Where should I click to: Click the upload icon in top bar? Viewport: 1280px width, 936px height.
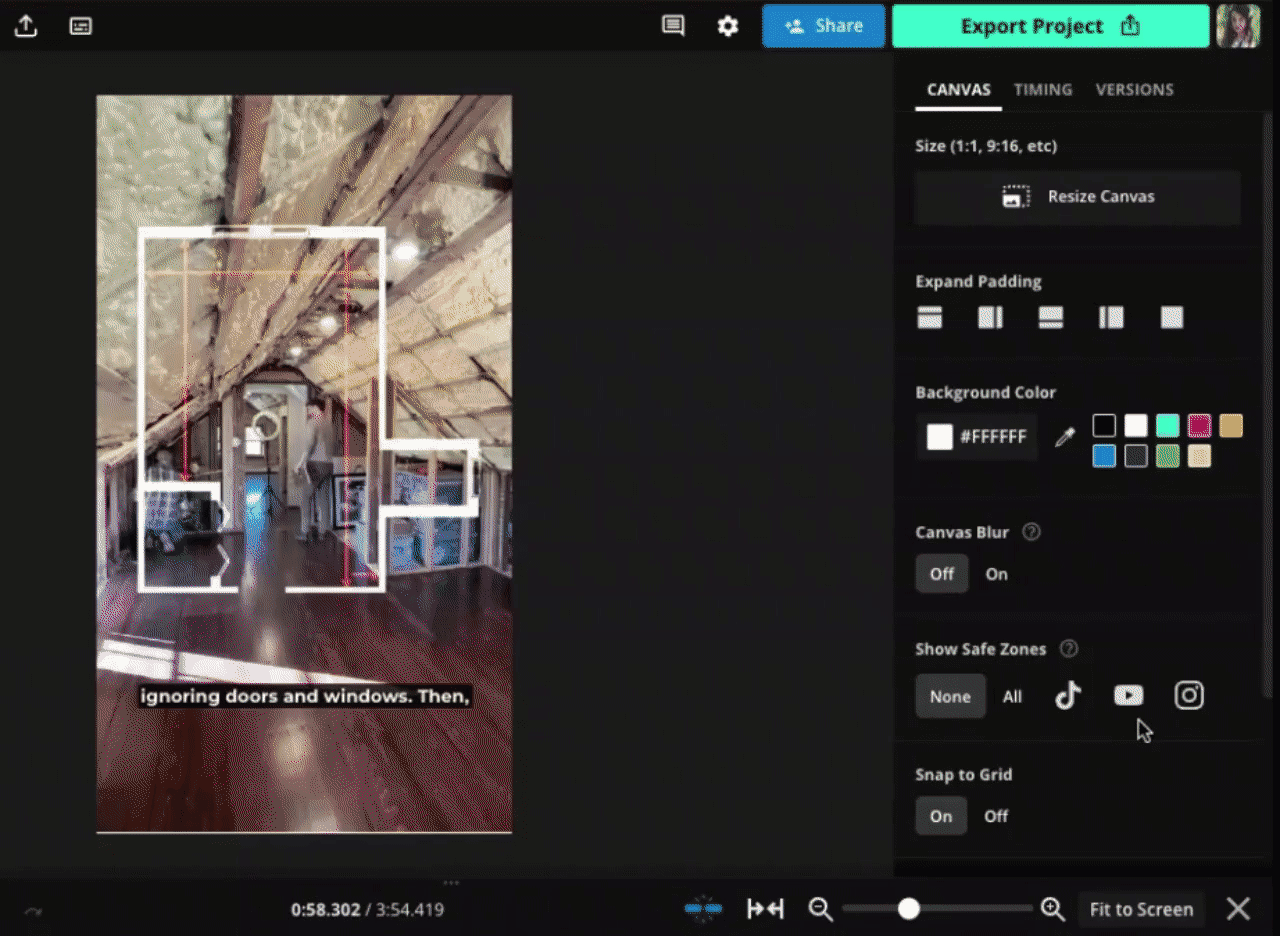coord(26,26)
